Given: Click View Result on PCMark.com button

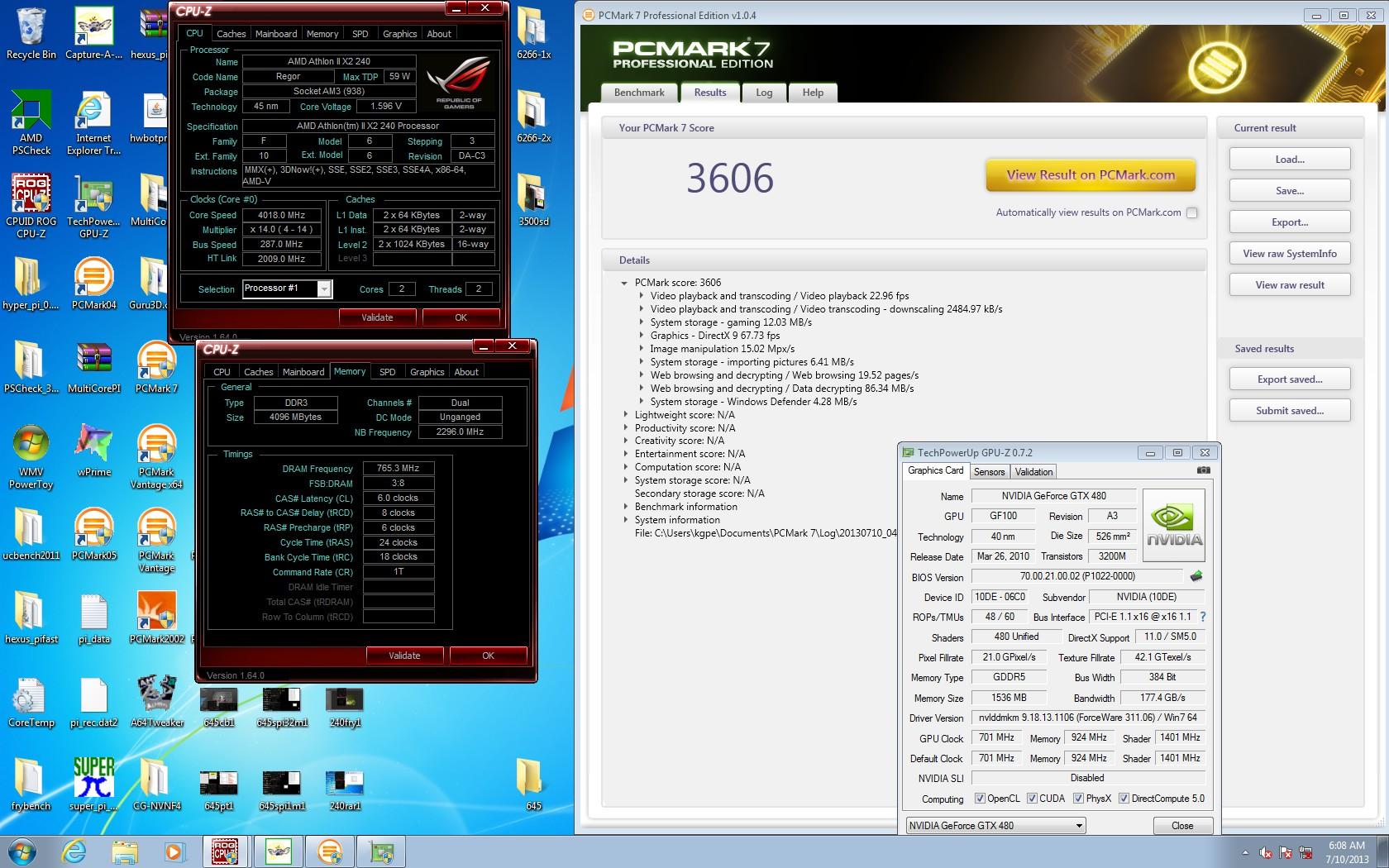Looking at the screenshot, I should 1091,175.
